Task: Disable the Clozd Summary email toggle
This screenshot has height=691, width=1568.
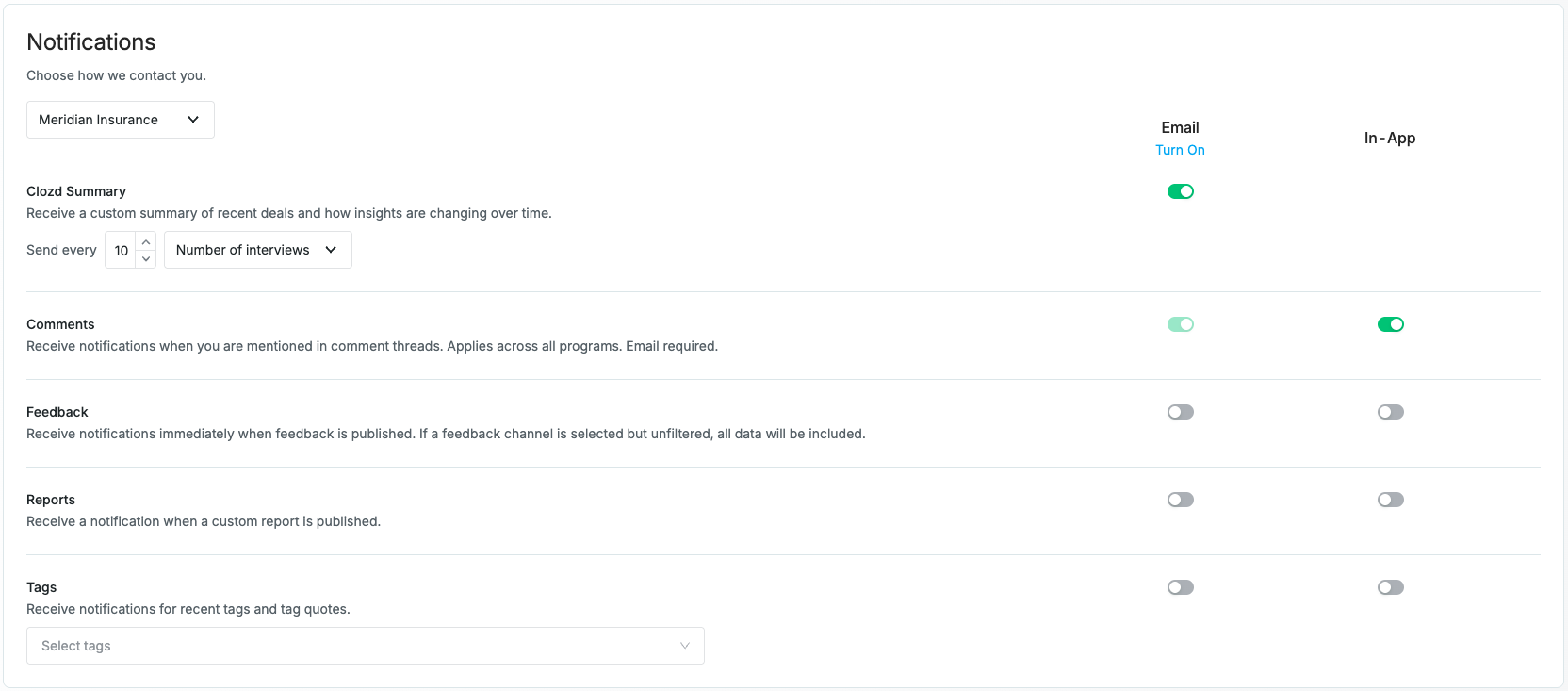Action: point(1181,191)
